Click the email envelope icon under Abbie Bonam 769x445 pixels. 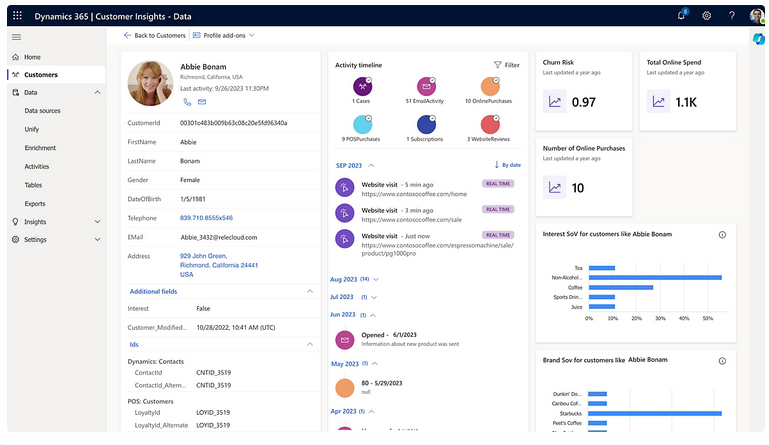pos(201,102)
